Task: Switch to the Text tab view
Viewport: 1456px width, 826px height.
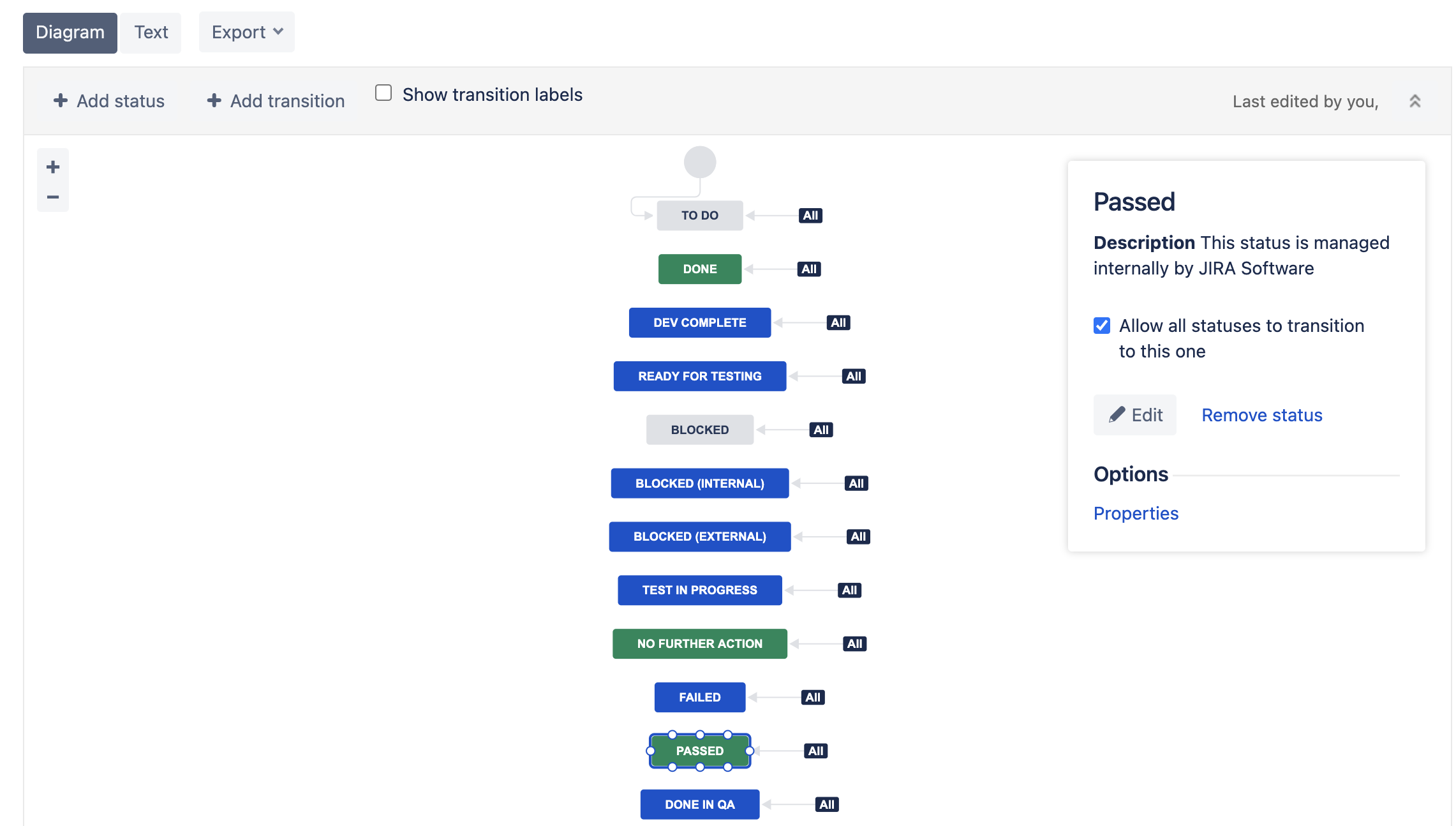Action: point(151,30)
